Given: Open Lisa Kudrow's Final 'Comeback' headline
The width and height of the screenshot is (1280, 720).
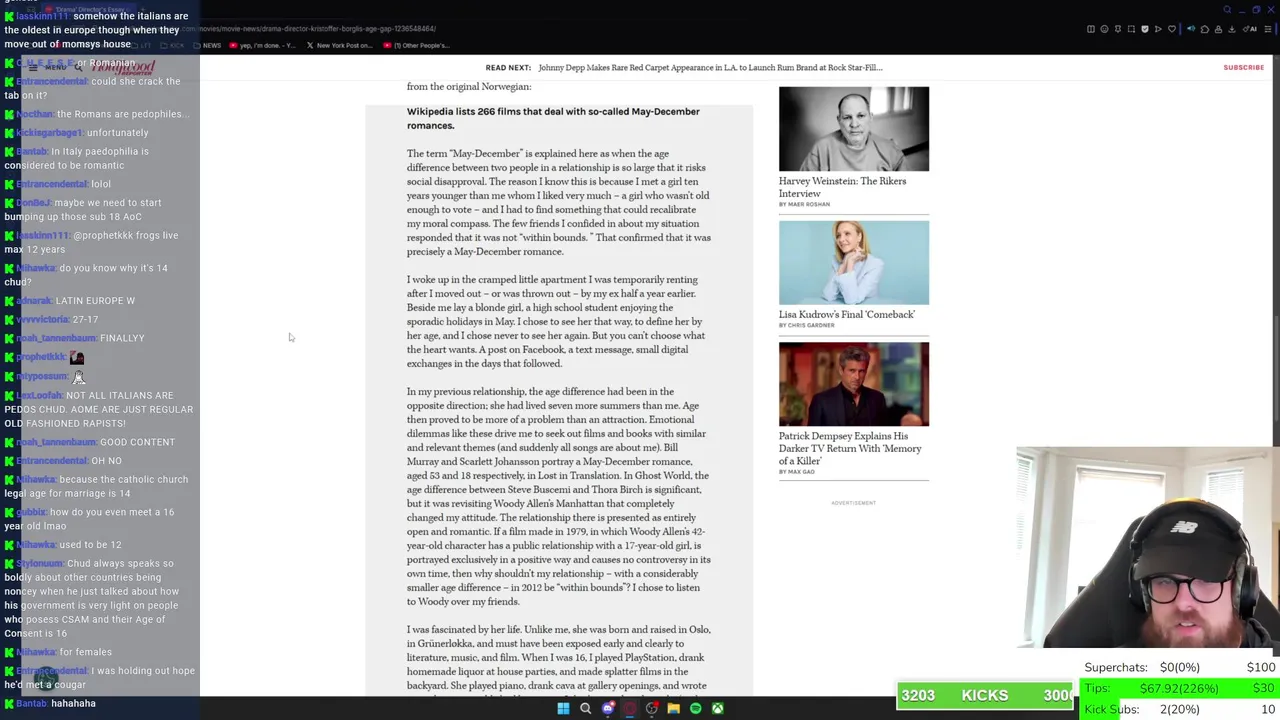Looking at the screenshot, I should pyautogui.click(x=847, y=314).
